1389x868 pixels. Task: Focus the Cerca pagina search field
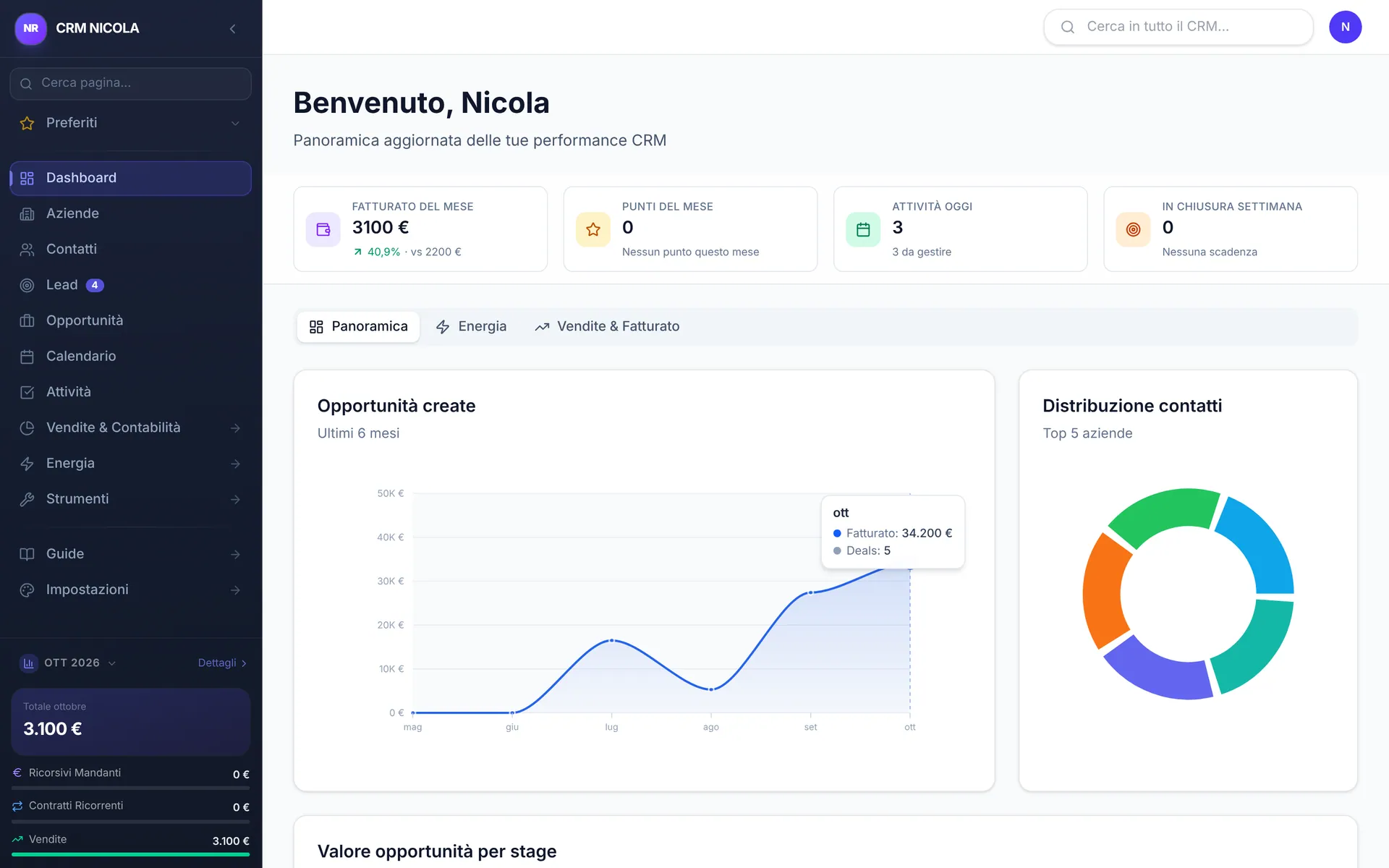point(131,83)
